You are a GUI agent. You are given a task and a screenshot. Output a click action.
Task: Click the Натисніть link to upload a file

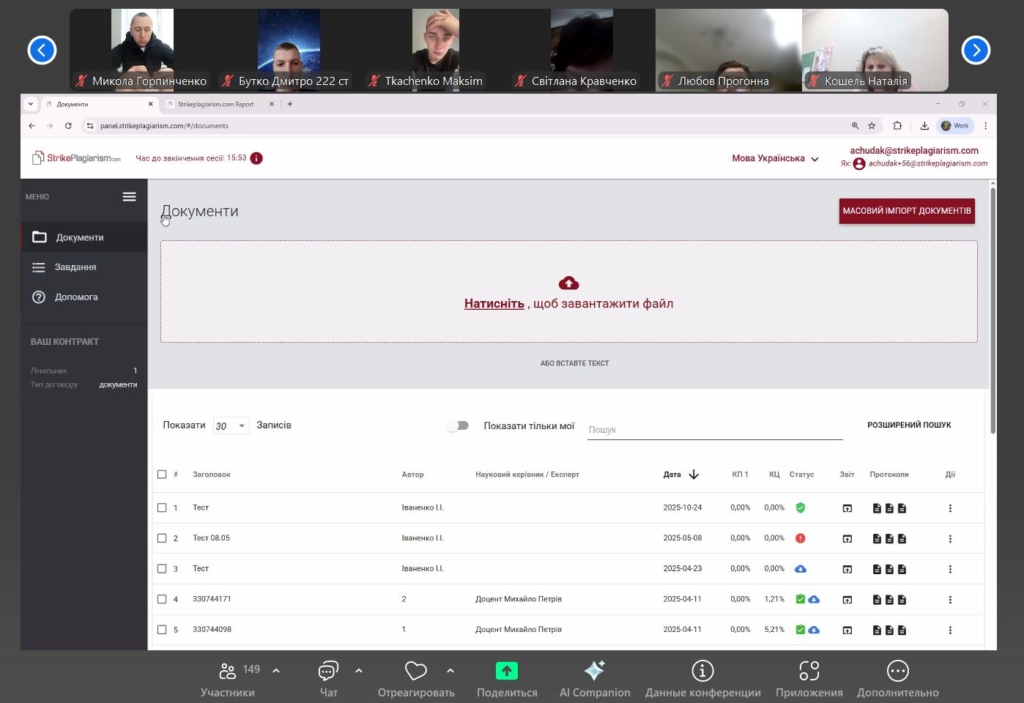[494, 304]
